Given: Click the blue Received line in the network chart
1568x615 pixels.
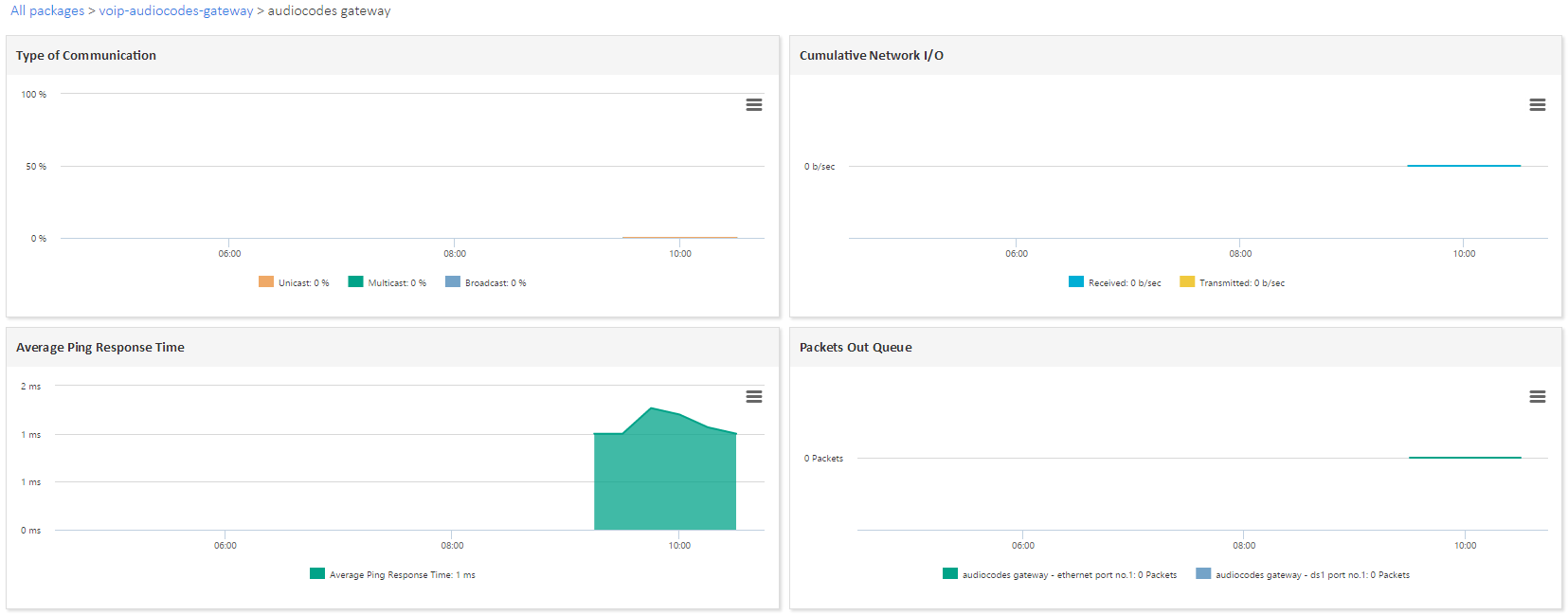Looking at the screenshot, I should point(1463,166).
